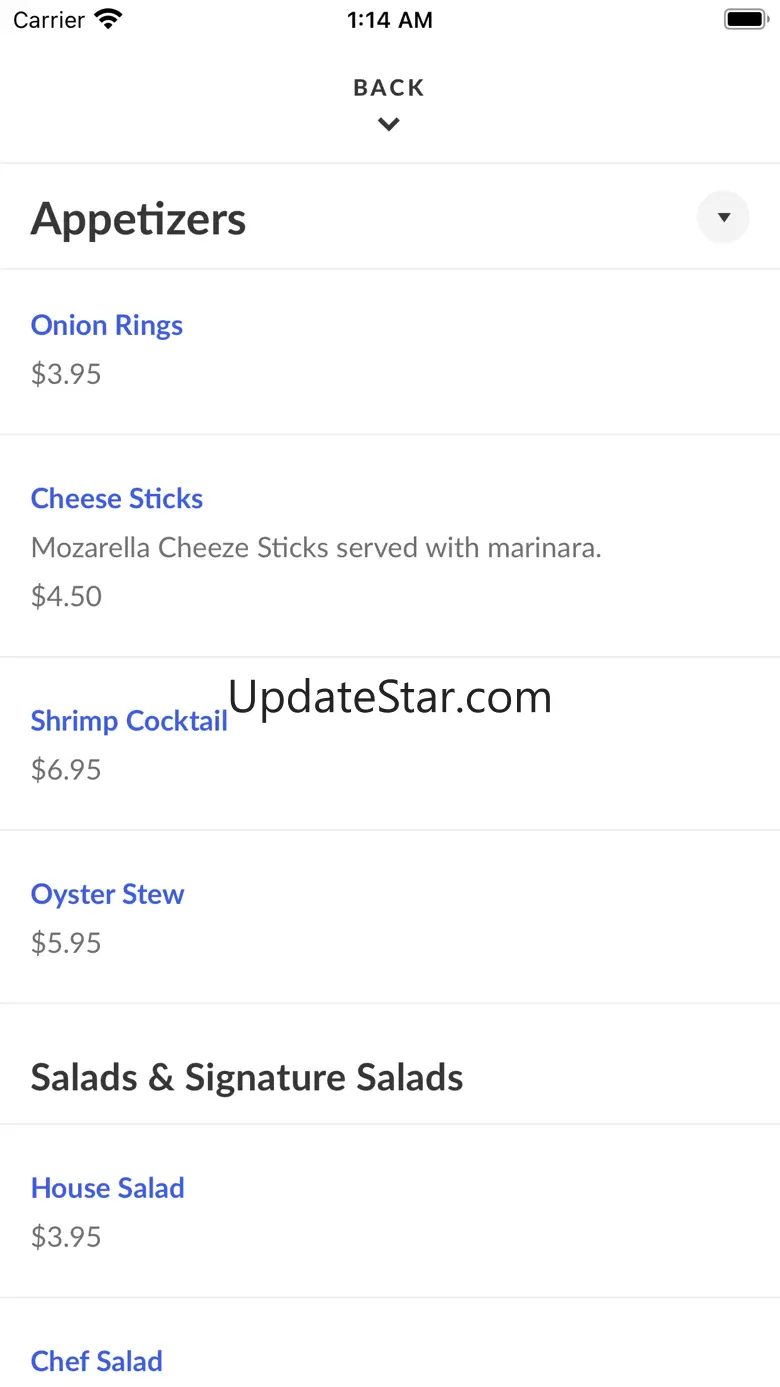780x1387 pixels.
Task: Click the UpdateStar.com watermark text
Action: [x=390, y=697]
